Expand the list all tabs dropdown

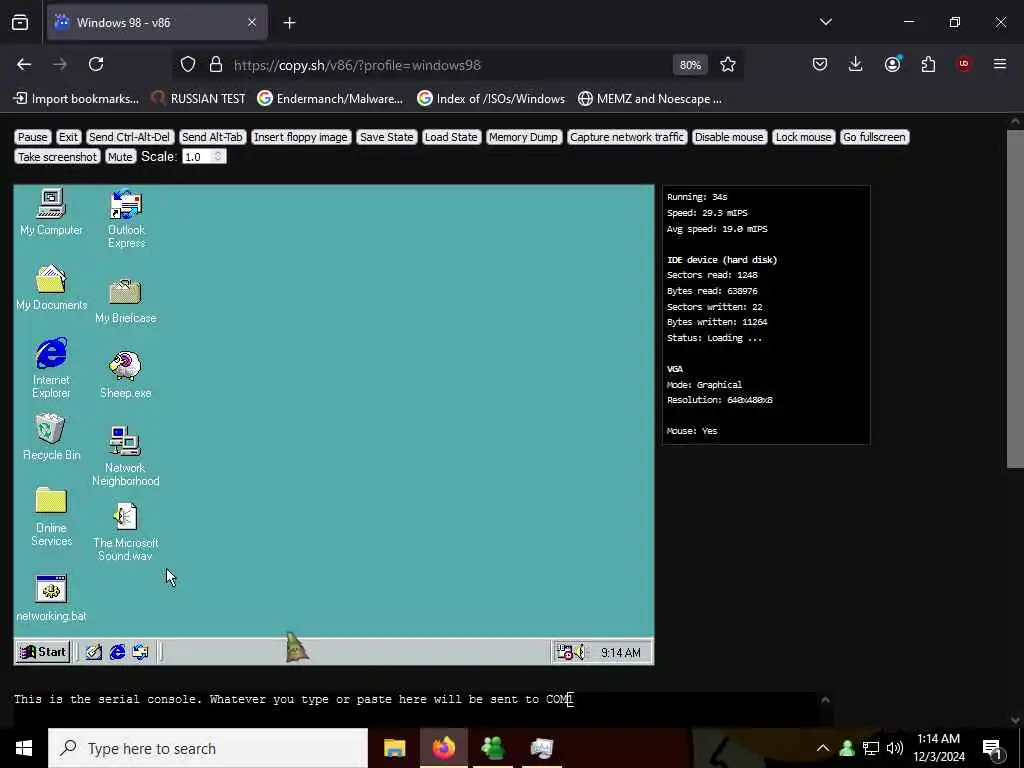point(825,22)
